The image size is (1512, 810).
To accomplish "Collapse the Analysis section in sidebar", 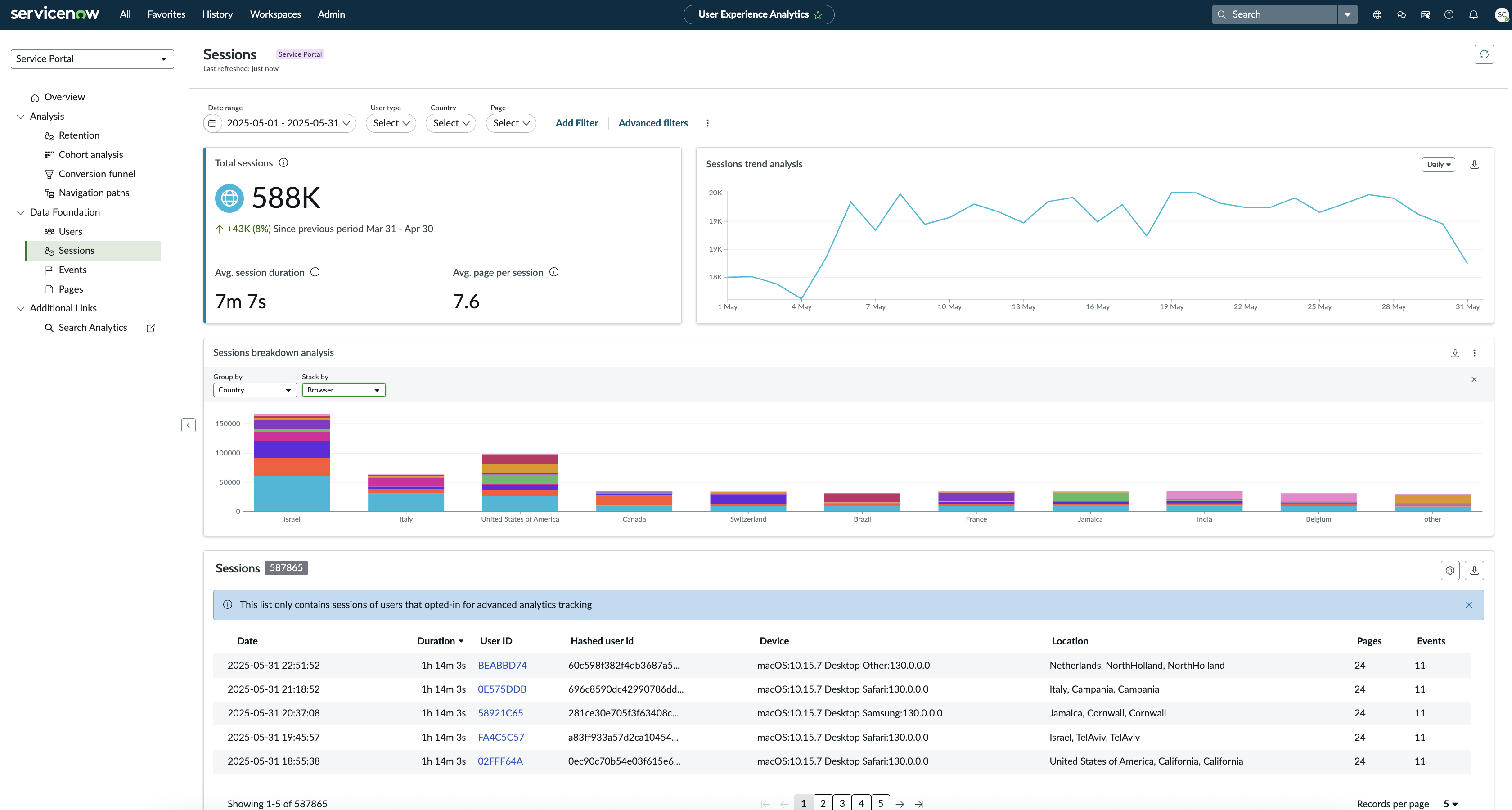I will 21,117.
